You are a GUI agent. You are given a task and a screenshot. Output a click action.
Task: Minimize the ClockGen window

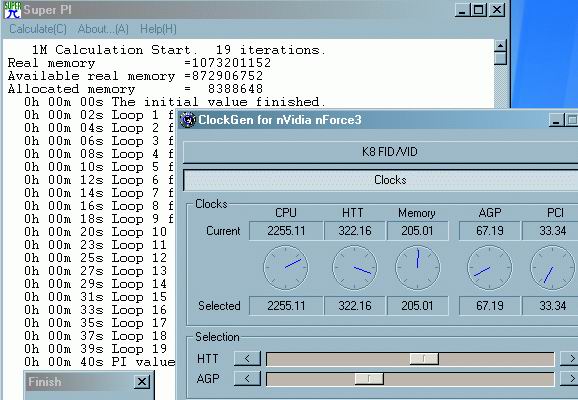[556, 120]
